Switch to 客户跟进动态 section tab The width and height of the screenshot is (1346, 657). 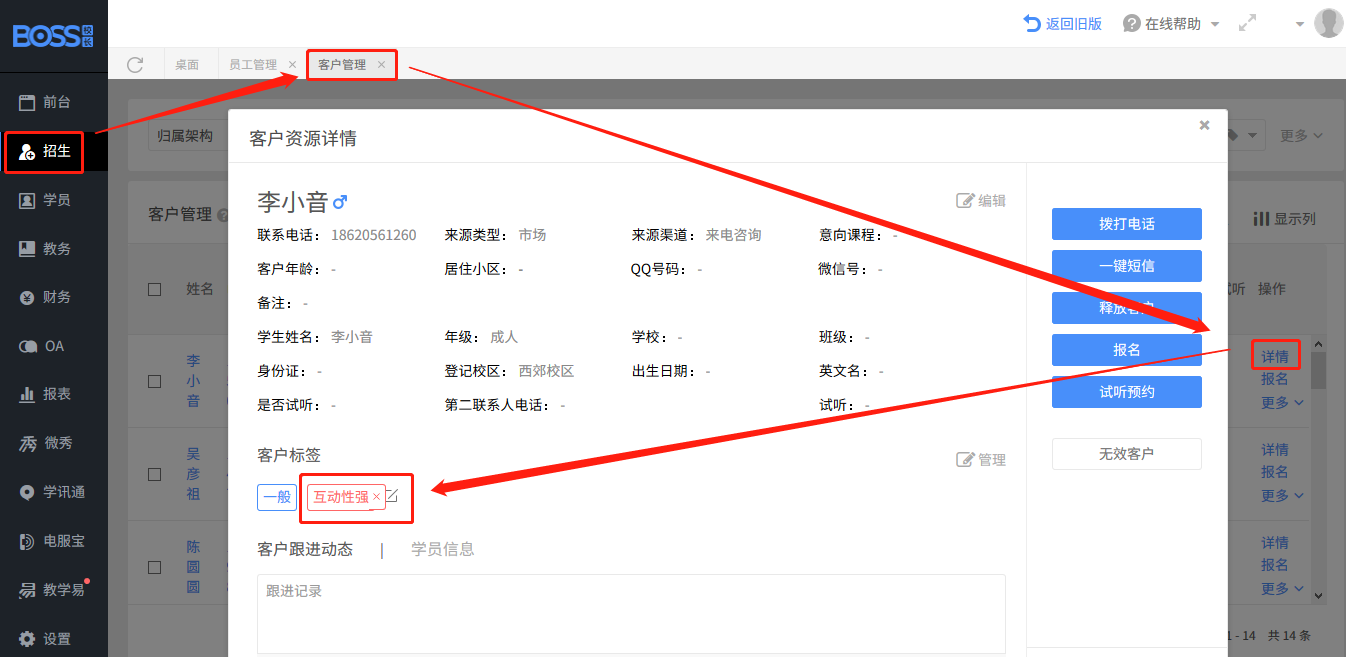pyautogui.click(x=305, y=549)
